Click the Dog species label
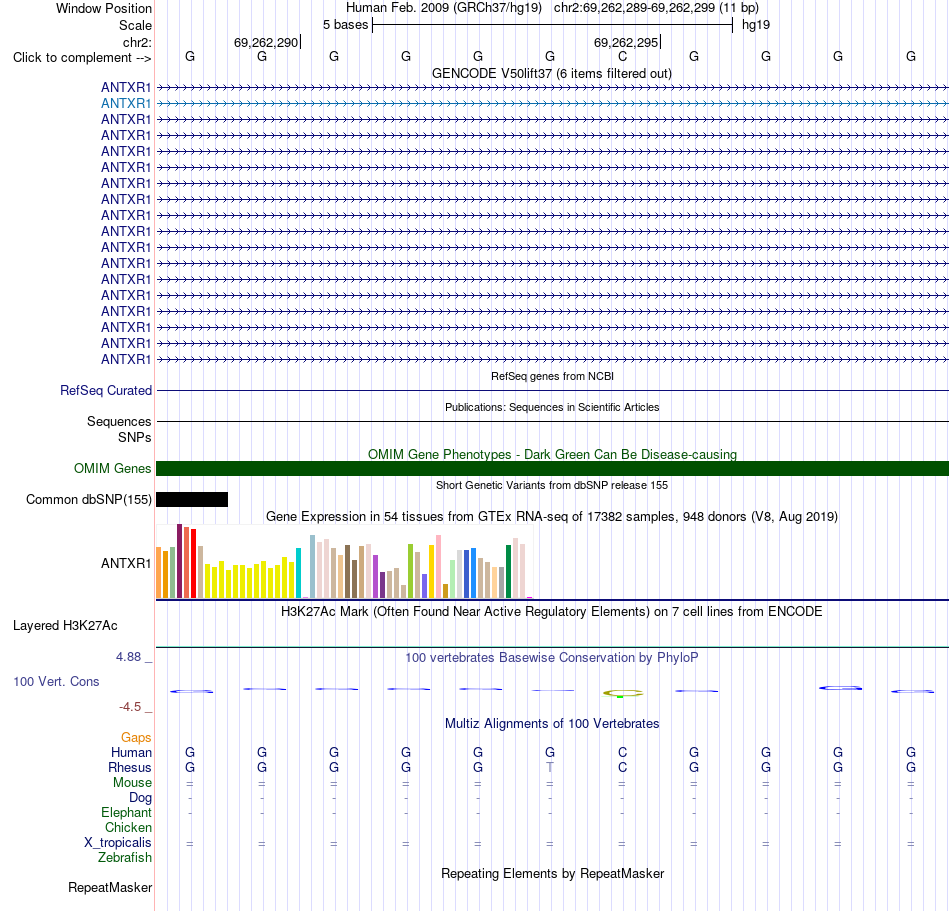This screenshot has width=950, height=911. click(x=140, y=798)
